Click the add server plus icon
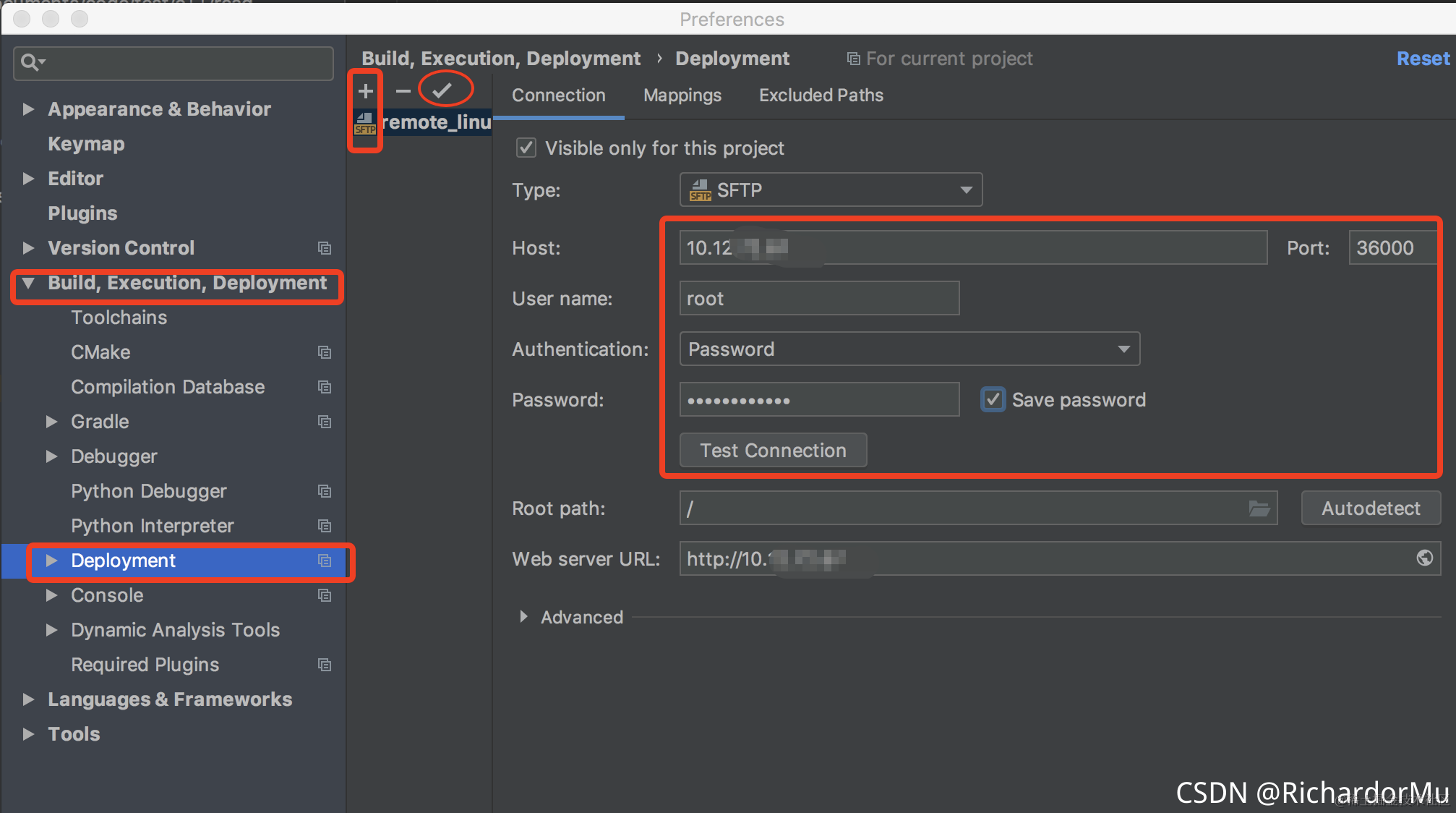This screenshot has width=1456, height=813. coord(366,90)
